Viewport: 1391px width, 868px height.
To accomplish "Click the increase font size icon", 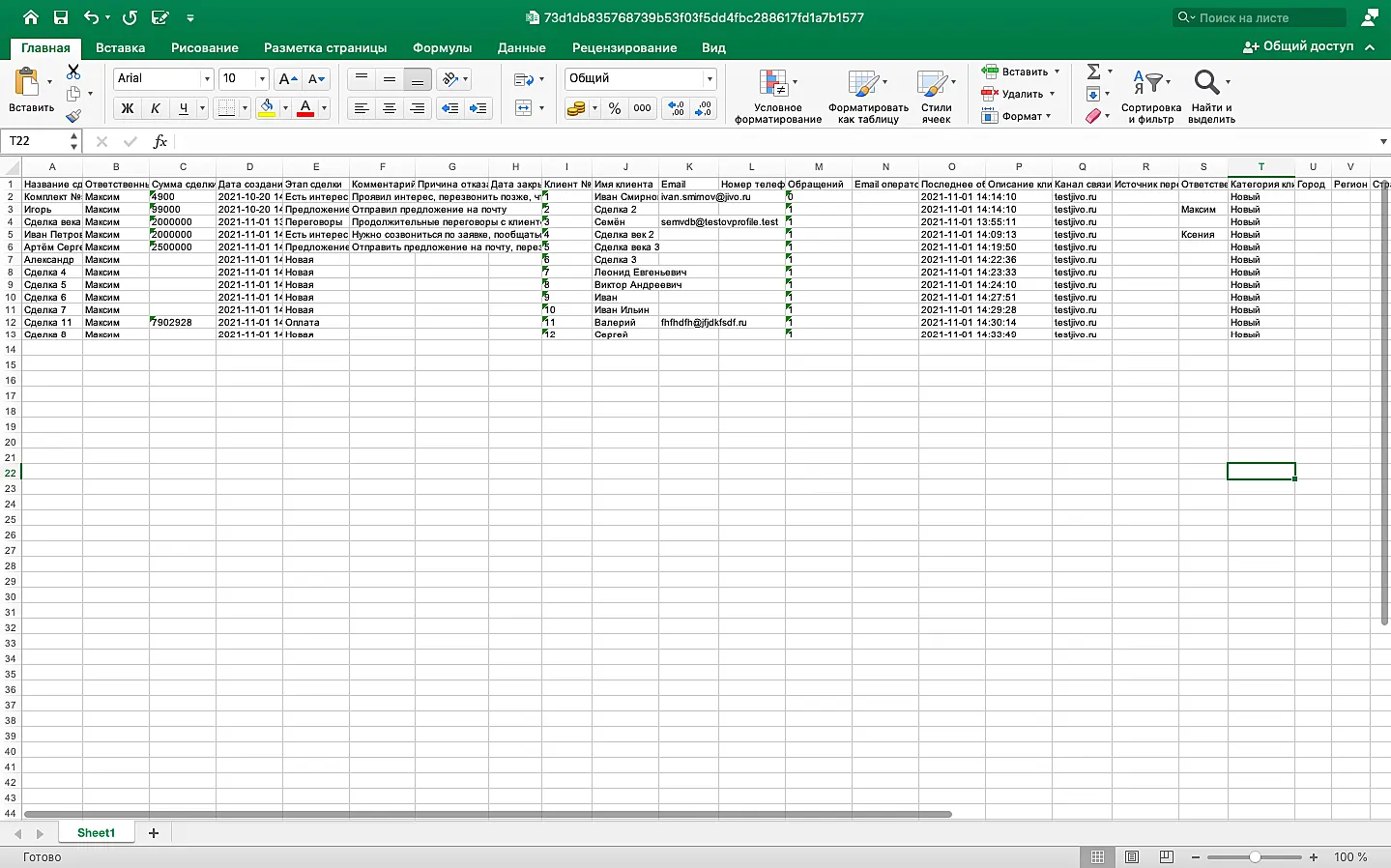I will (x=287, y=79).
